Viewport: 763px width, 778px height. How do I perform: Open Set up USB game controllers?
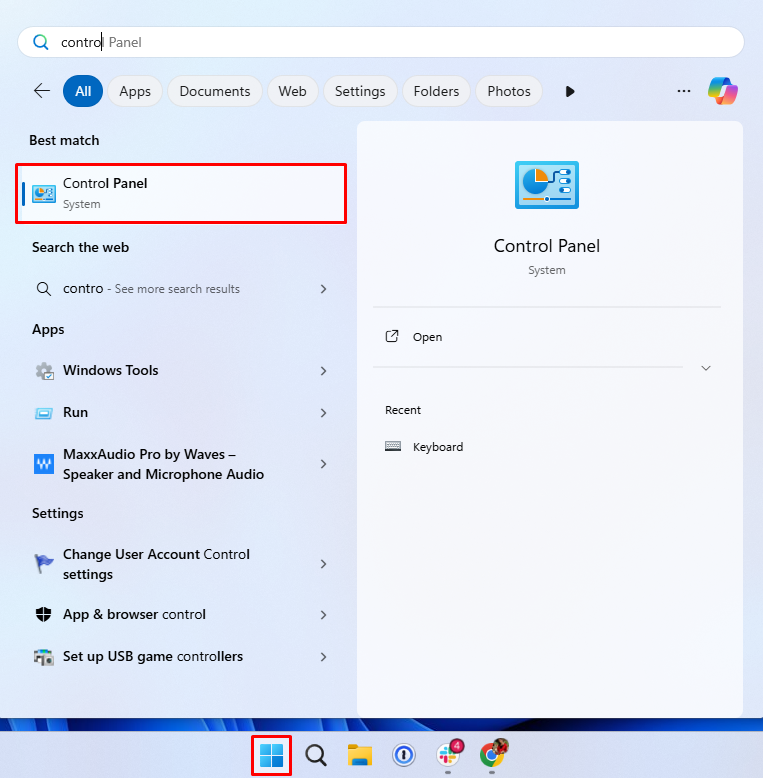click(x=181, y=657)
